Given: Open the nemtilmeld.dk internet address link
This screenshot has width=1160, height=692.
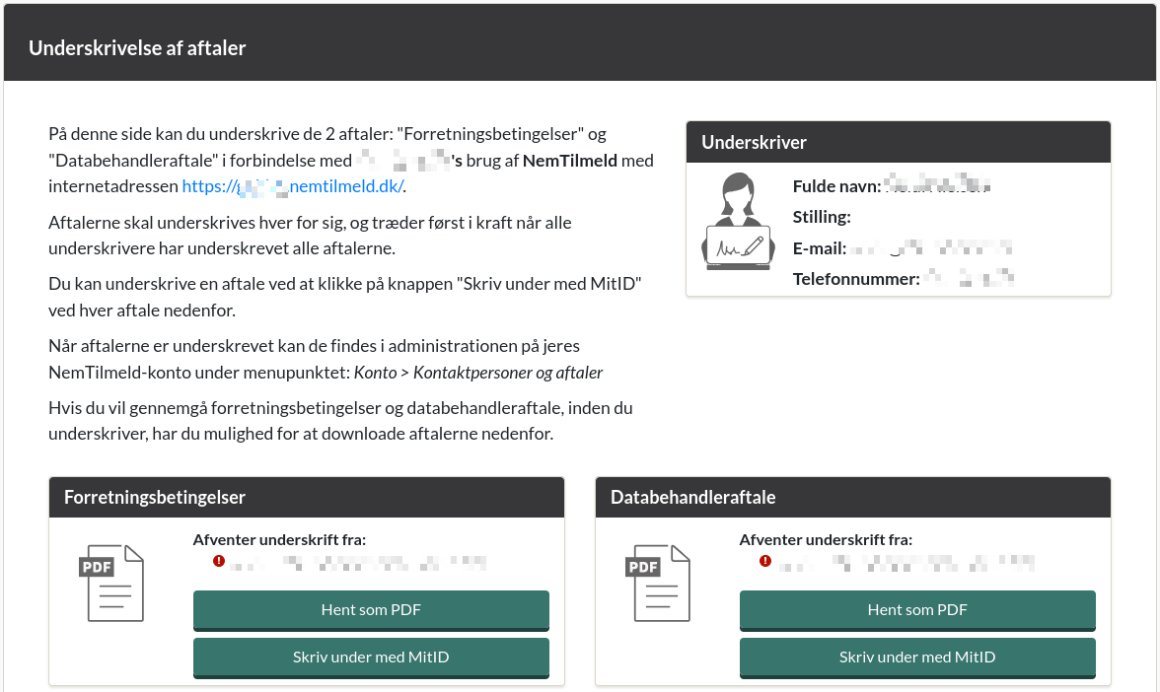Looking at the screenshot, I should 292,186.
